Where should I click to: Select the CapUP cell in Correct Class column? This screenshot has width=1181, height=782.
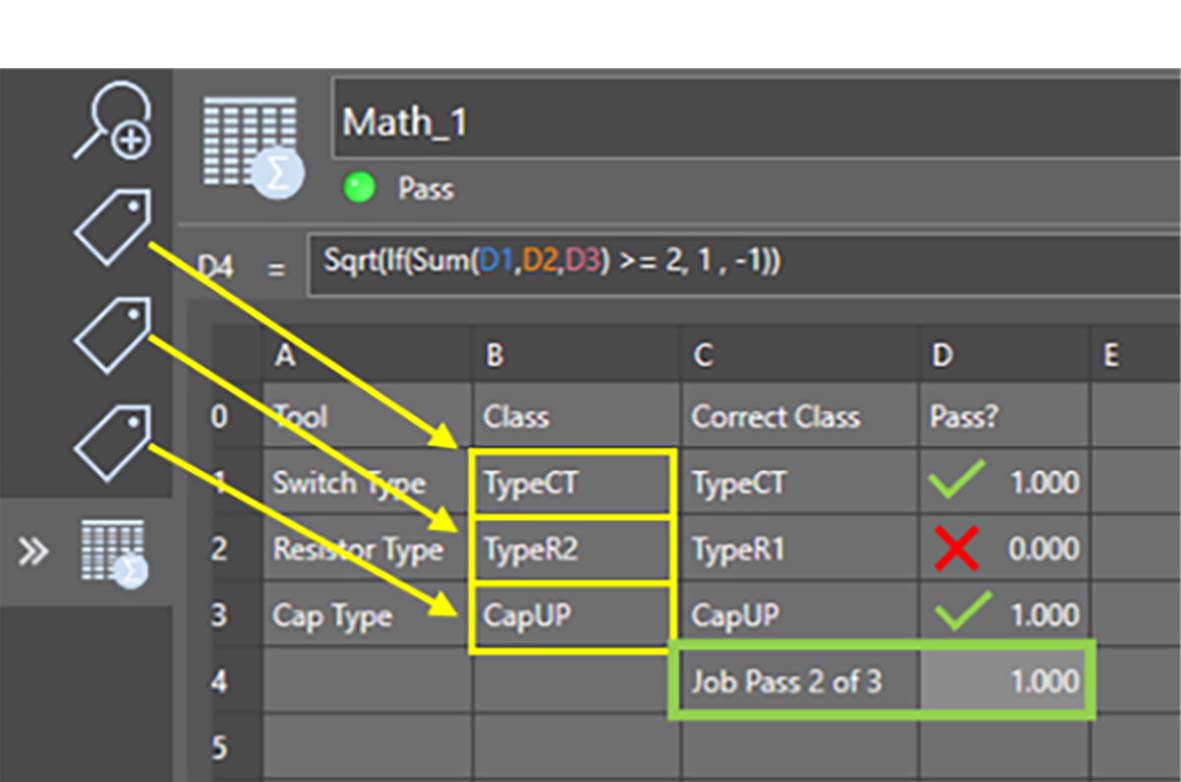point(800,615)
